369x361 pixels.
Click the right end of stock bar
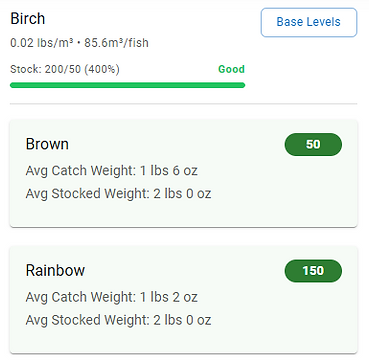coord(243,85)
